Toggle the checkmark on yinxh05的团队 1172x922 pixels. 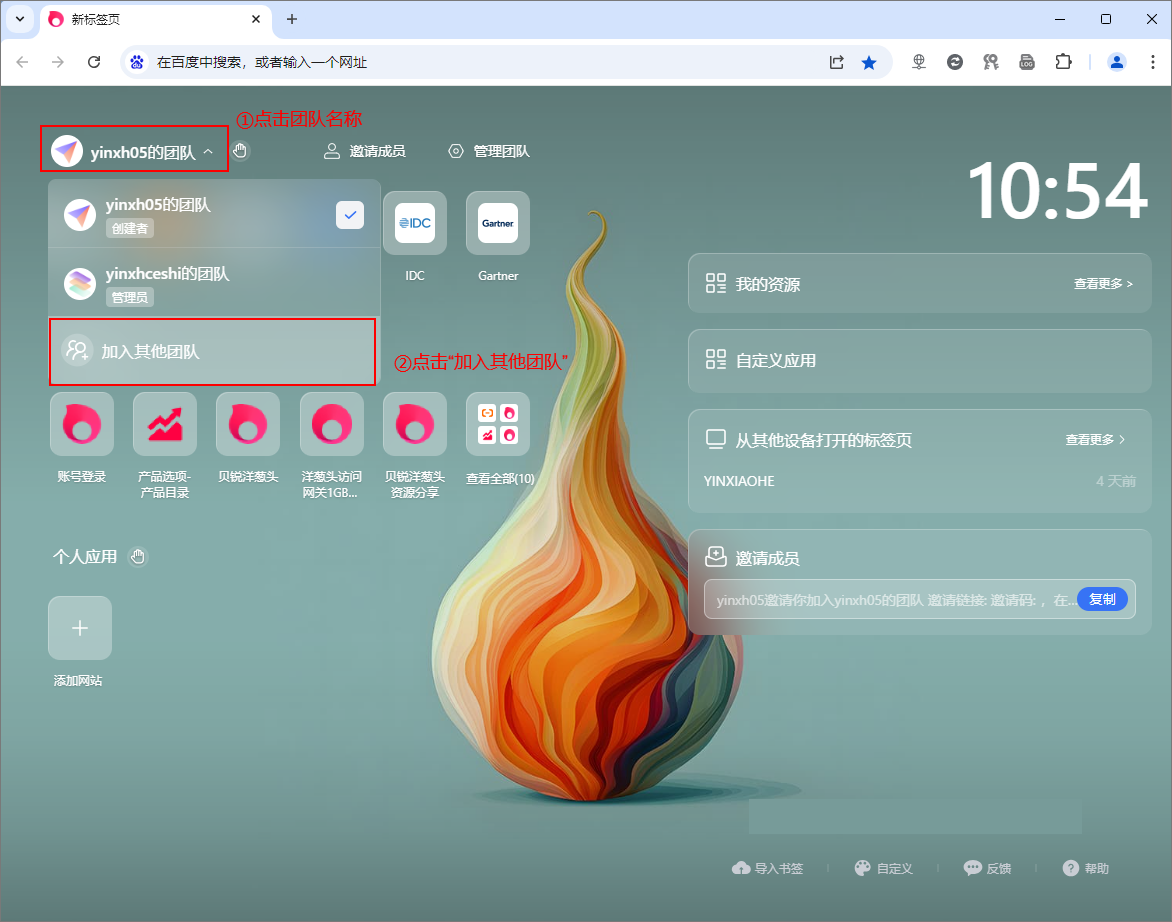(x=349, y=215)
